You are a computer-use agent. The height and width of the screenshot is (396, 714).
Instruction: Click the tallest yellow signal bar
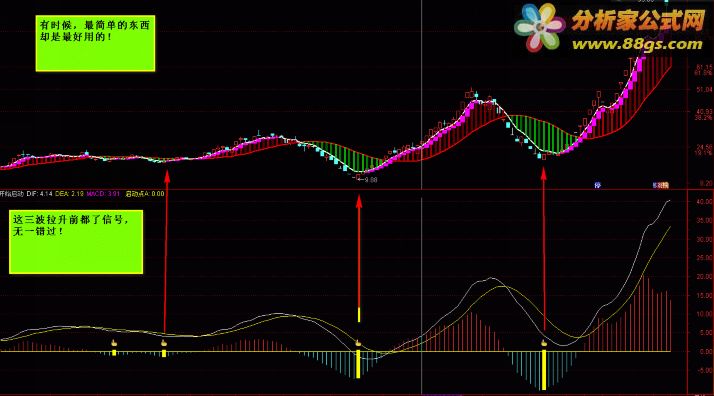click(x=544, y=371)
